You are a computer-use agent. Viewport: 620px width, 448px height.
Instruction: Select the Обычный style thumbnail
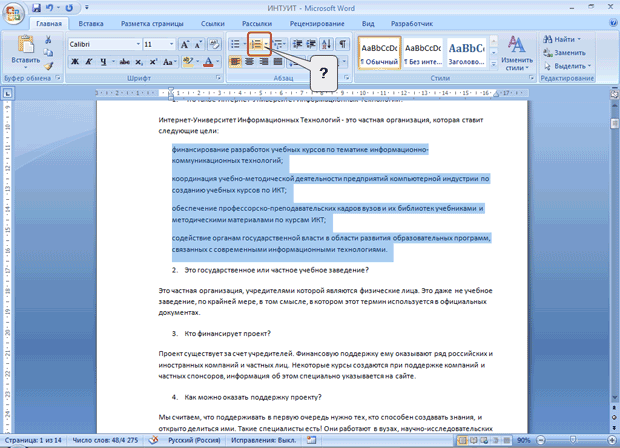379,53
